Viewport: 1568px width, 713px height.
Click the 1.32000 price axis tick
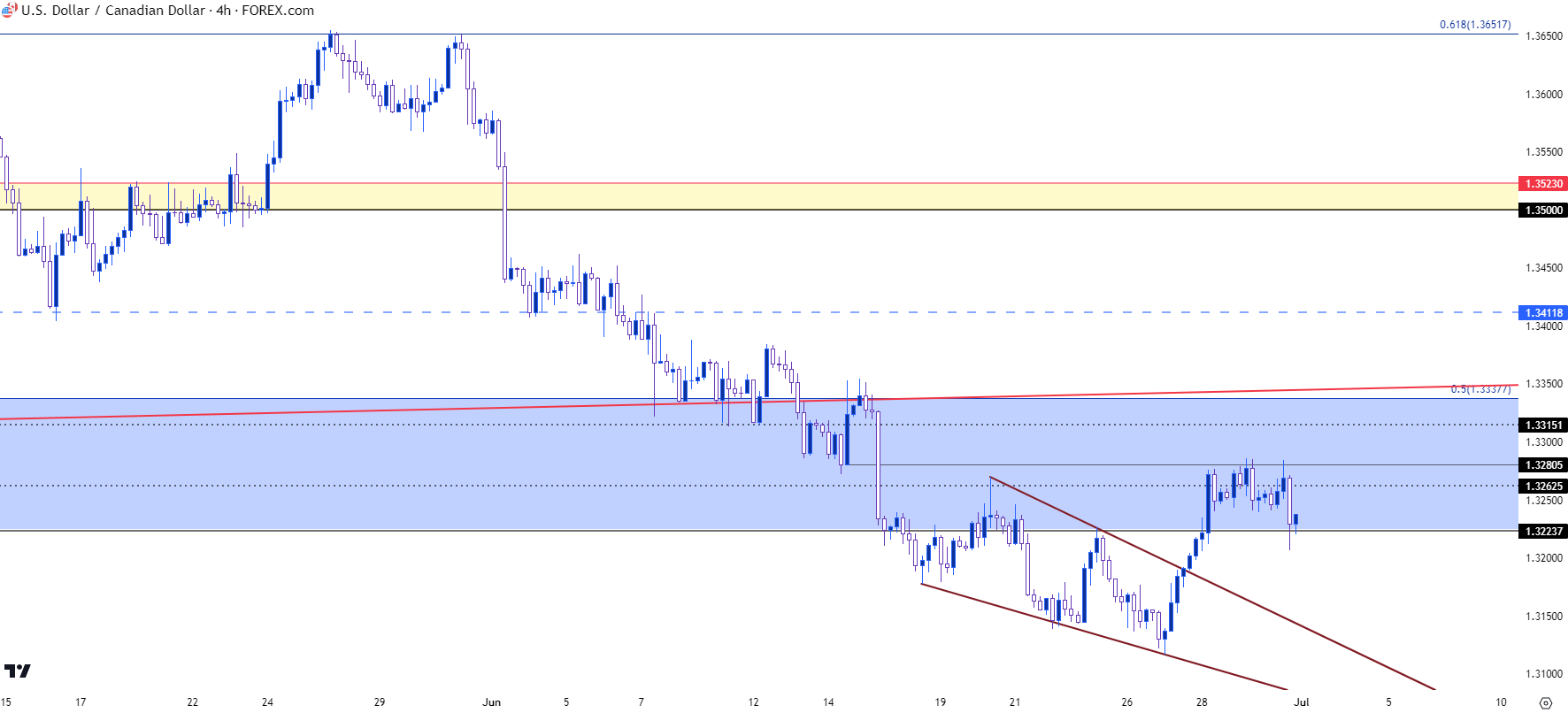pos(1544,558)
